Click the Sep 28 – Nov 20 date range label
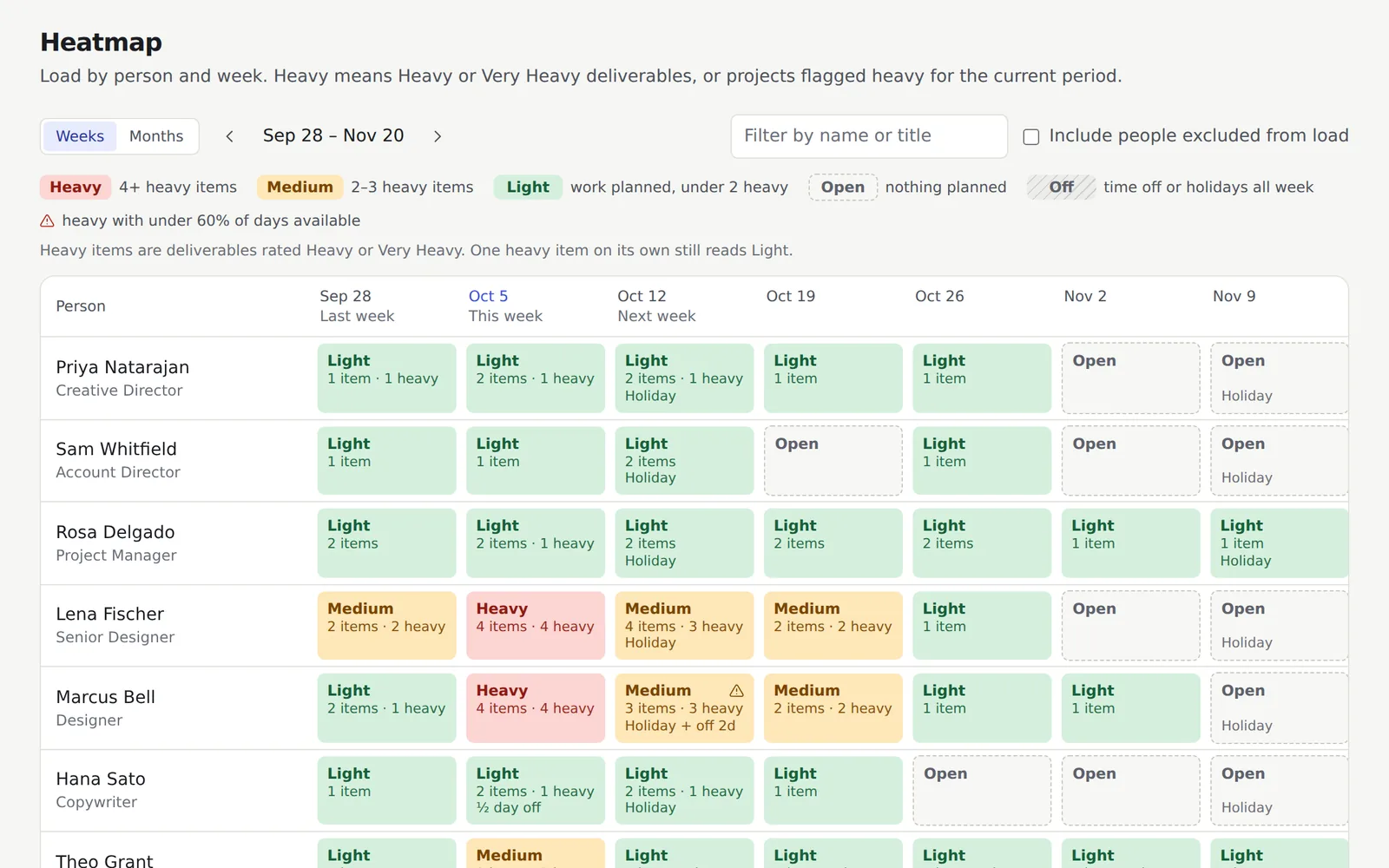Viewport: 1389px width, 868px height. coord(333,136)
